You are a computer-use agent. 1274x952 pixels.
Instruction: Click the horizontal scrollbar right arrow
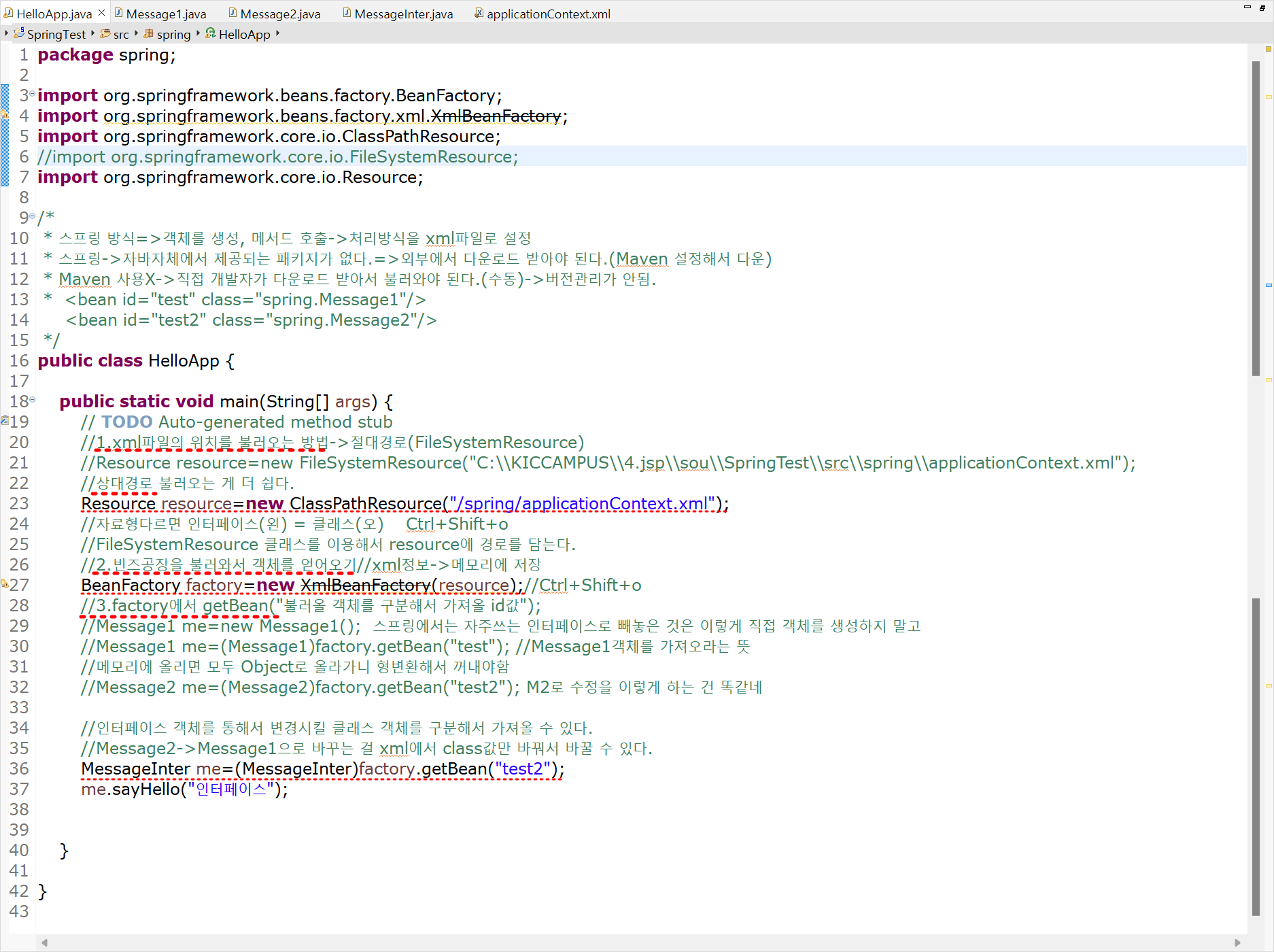[x=1237, y=942]
